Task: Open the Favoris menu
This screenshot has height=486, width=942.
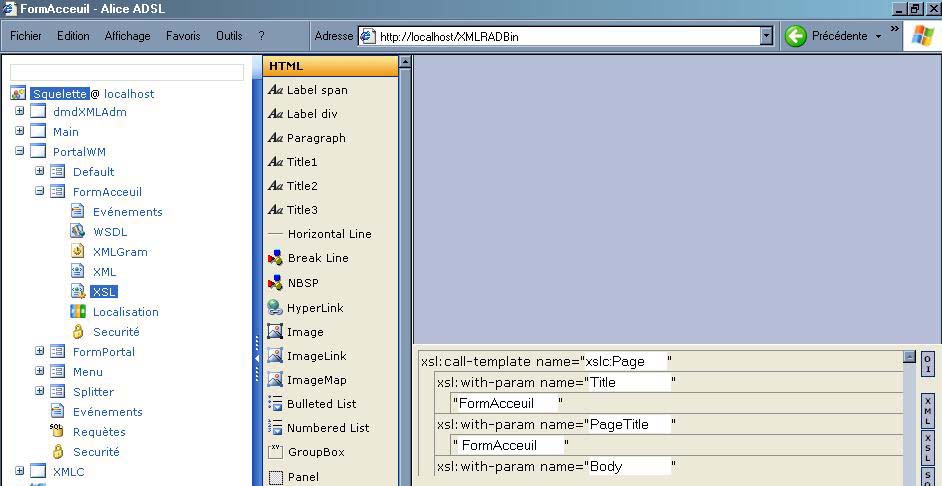Action: click(183, 36)
